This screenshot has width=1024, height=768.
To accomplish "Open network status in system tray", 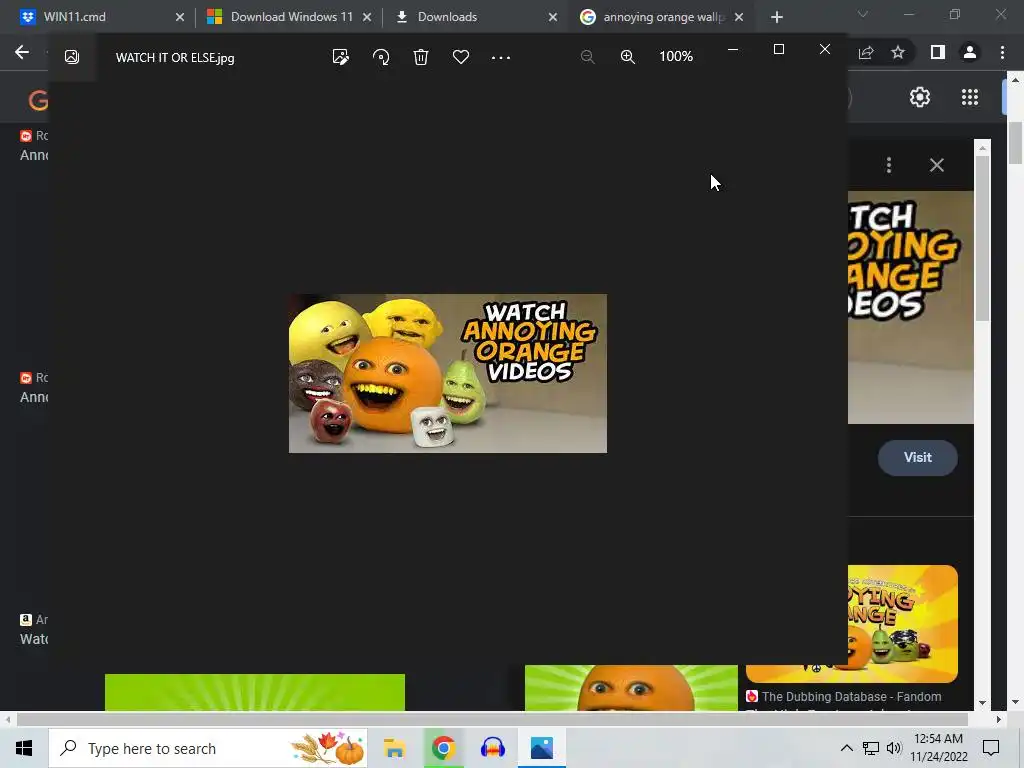I will click(x=871, y=748).
